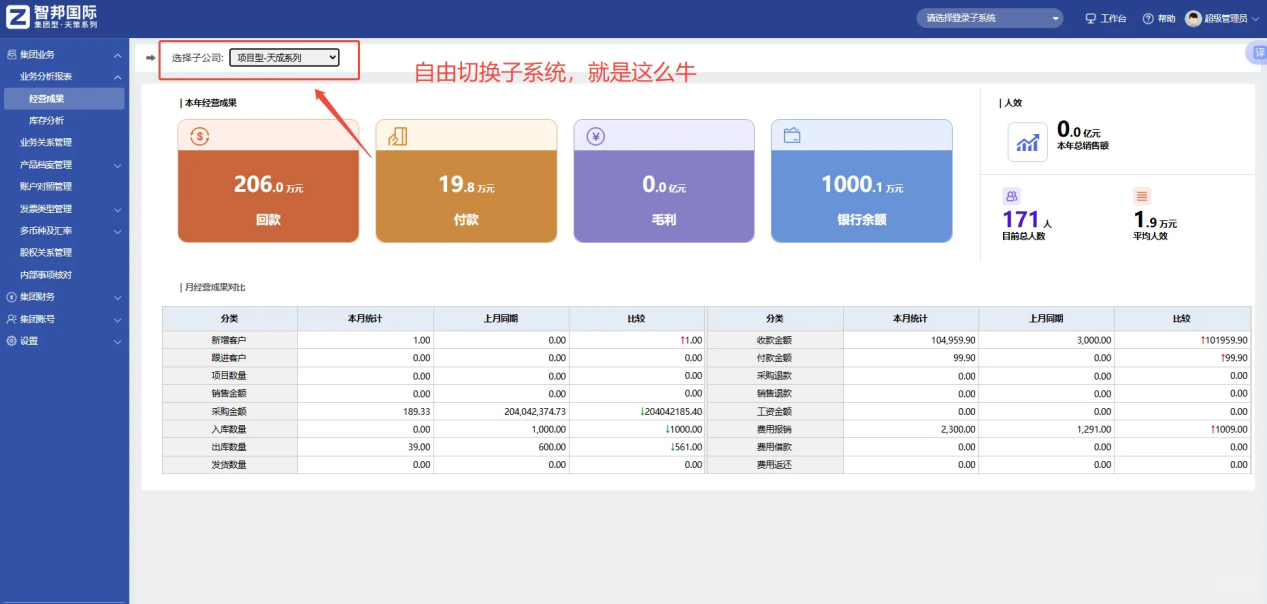
Task: Collapse the 业务分析报表 section
Action: pos(64,76)
